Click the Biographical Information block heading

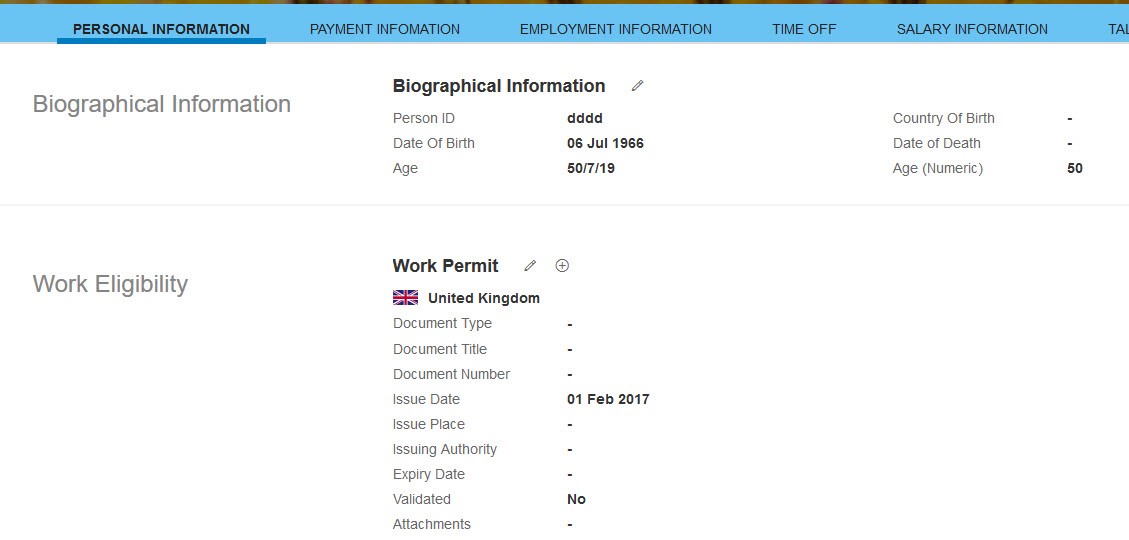pos(499,86)
